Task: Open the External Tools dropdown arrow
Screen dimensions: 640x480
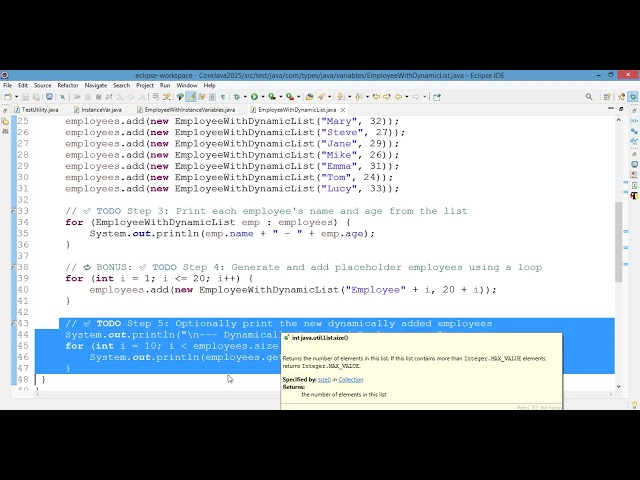Action: point(299,97)
